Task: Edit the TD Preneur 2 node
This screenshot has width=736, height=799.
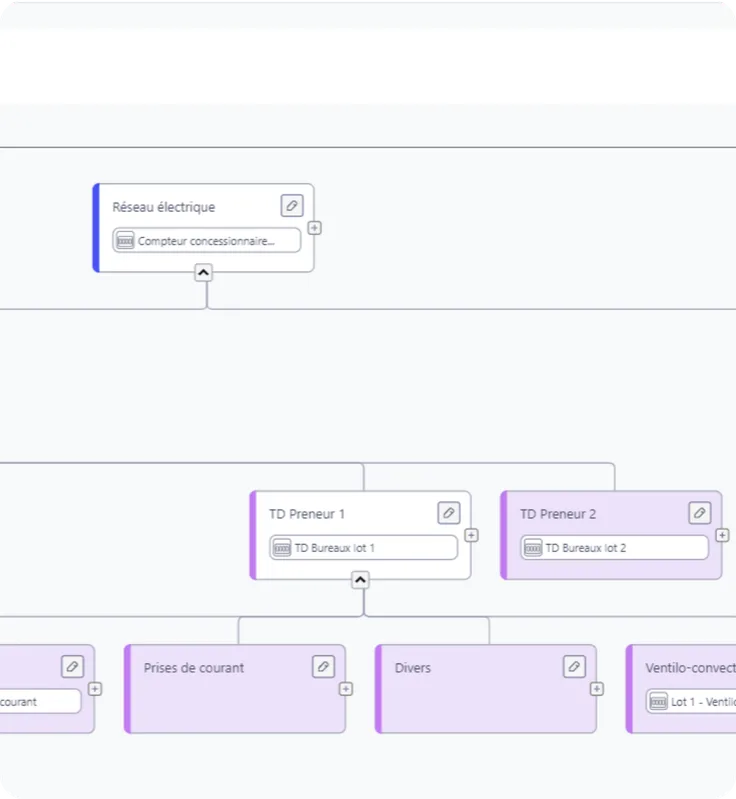Action: tap(700, 513)
